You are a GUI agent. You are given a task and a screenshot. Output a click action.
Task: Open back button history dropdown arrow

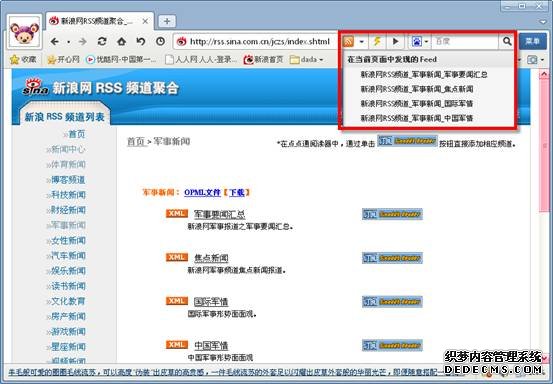[68, 42]
